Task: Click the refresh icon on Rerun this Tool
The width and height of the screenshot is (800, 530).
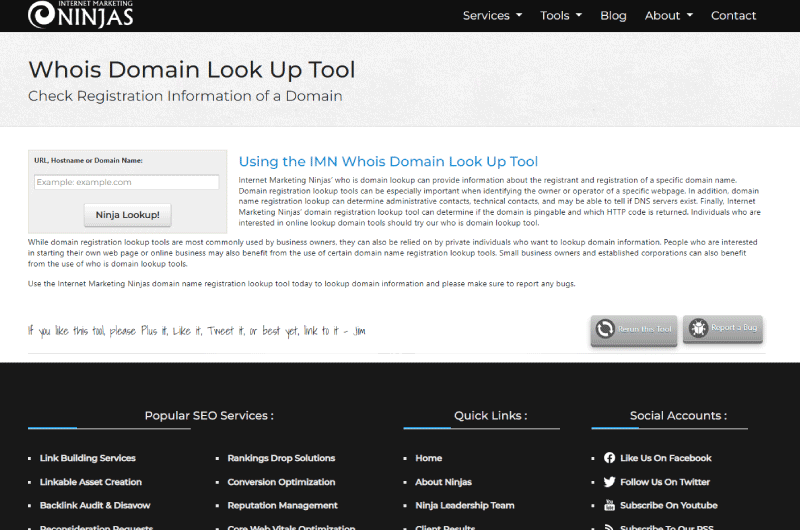Action: 605,329
